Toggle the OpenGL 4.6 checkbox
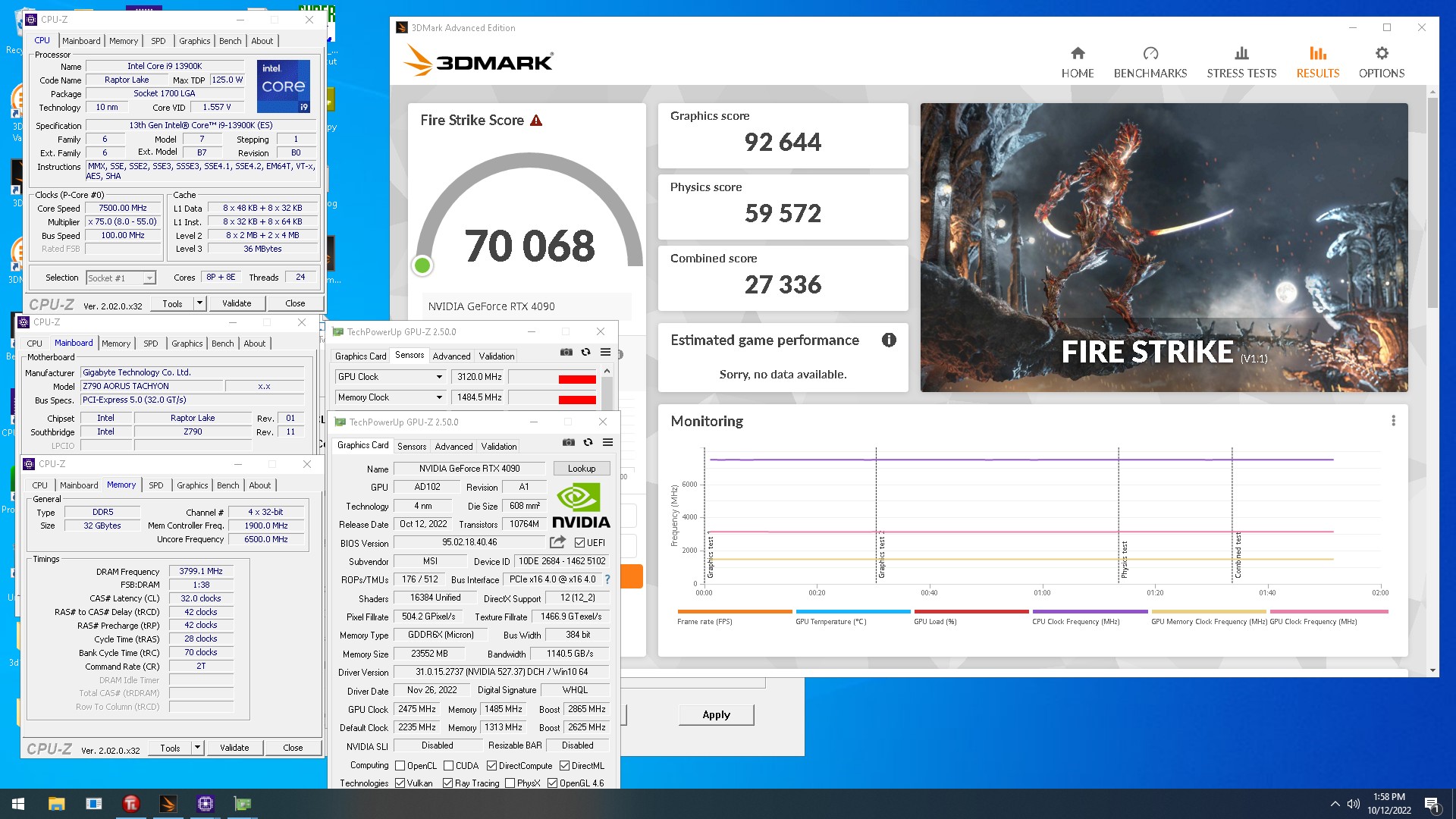 coord(552,783)
